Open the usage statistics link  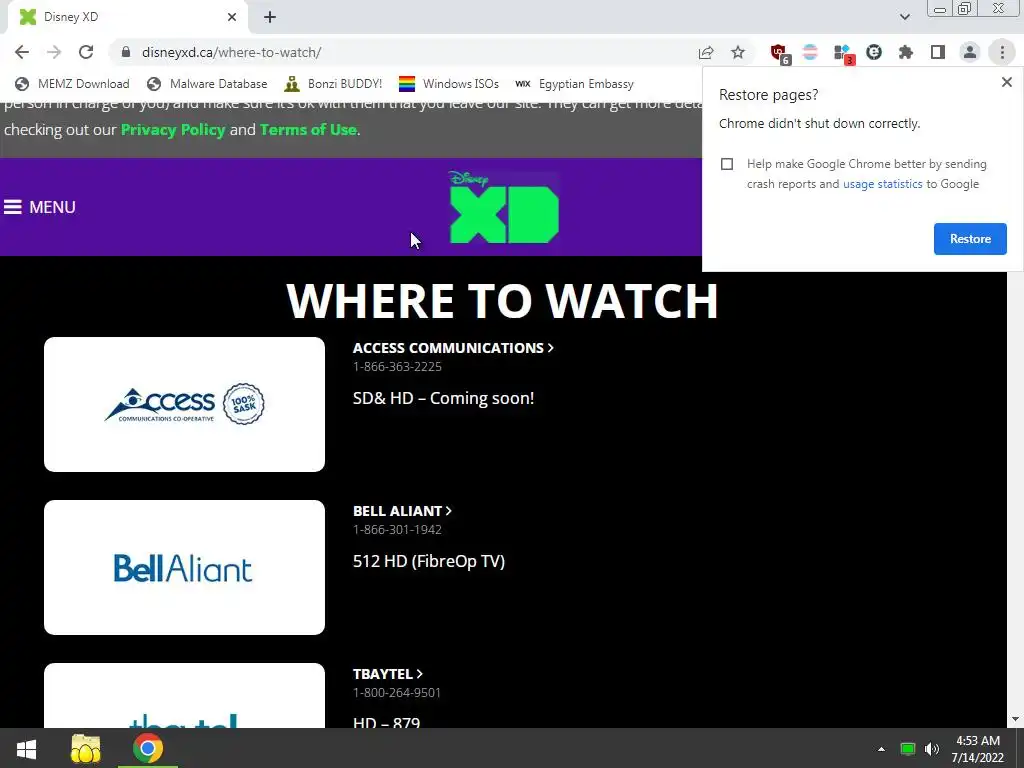coord(882,184)
